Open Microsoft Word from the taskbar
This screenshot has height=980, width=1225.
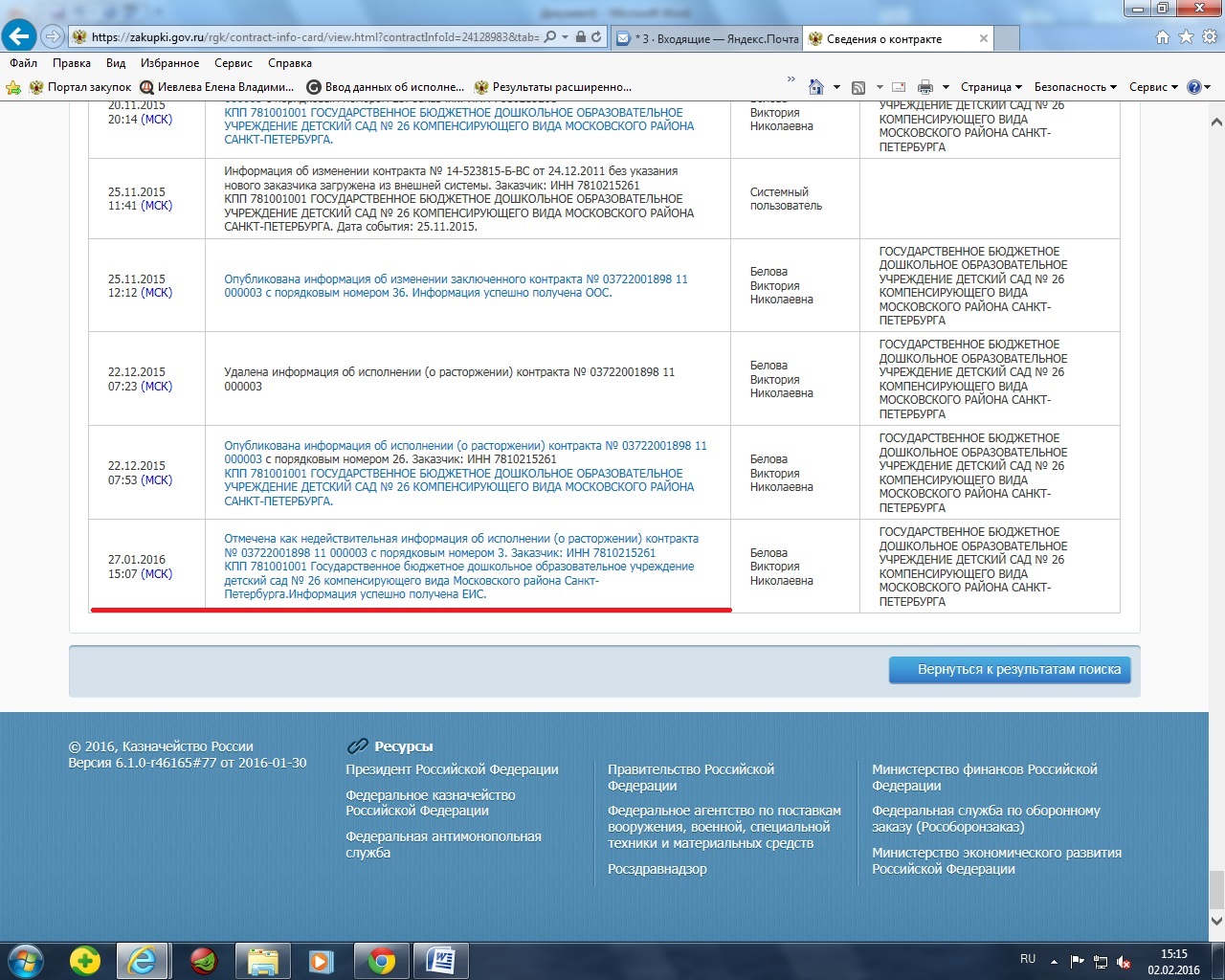(441, 960)
